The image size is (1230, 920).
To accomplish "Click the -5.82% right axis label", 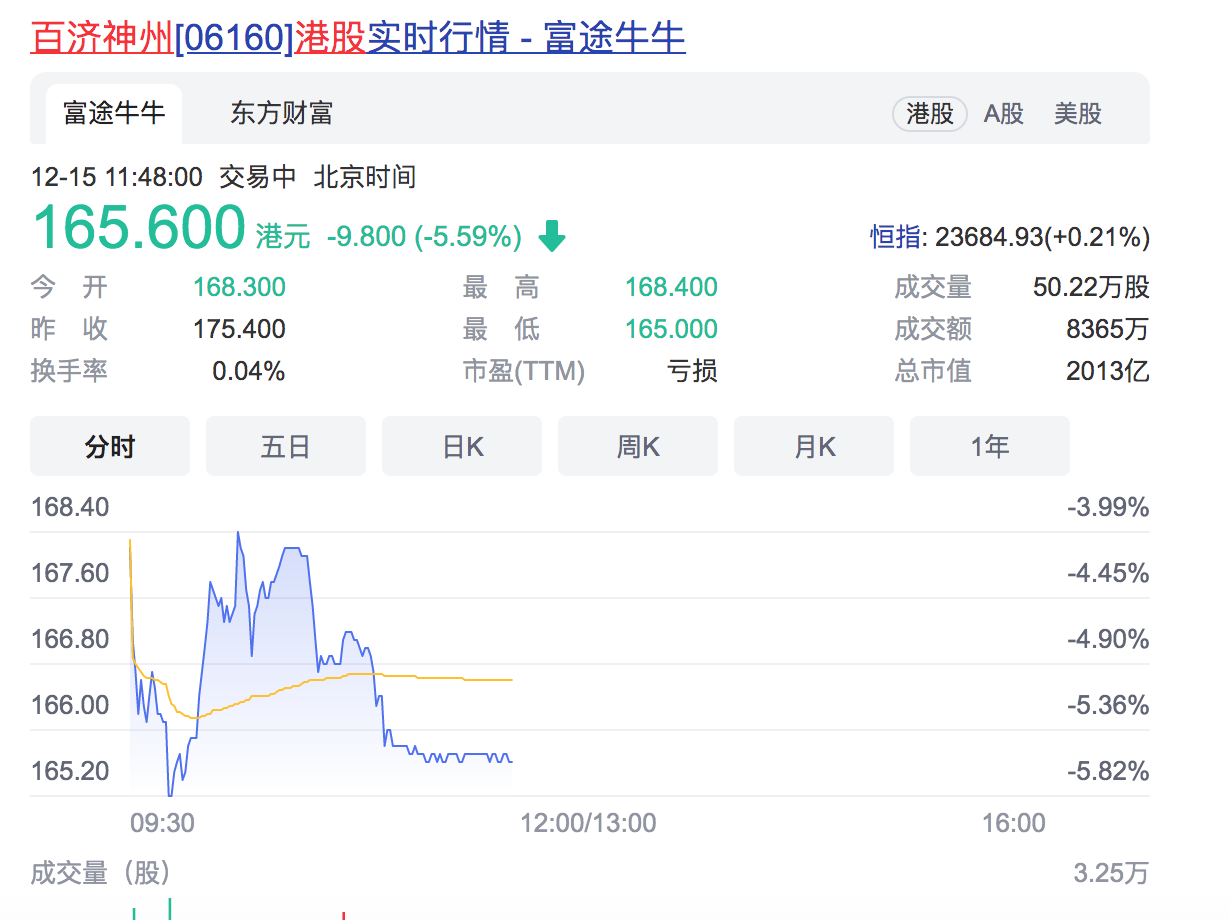I will coord(1108,772).
